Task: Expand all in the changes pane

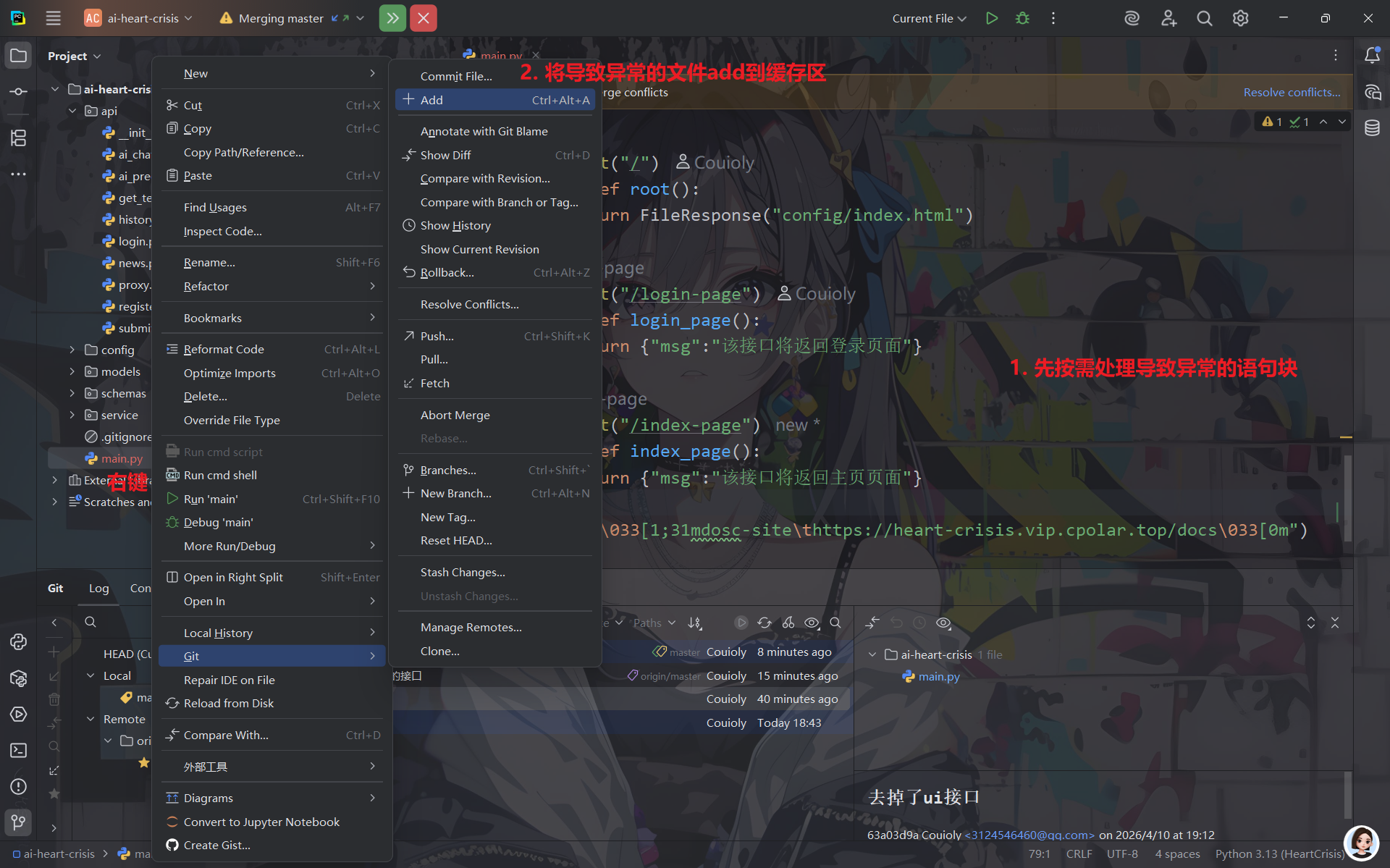Action: tap(1311, 623)
